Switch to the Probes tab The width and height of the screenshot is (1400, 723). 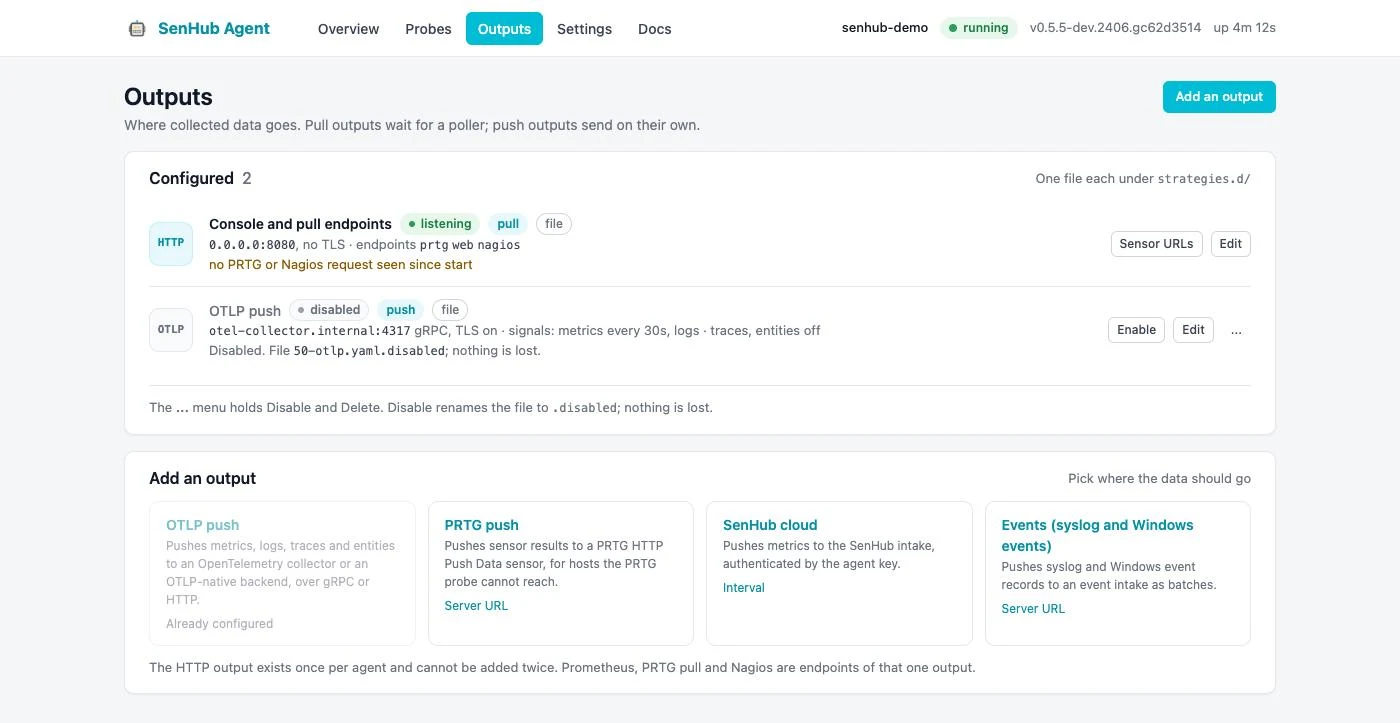tap(428, 29)
